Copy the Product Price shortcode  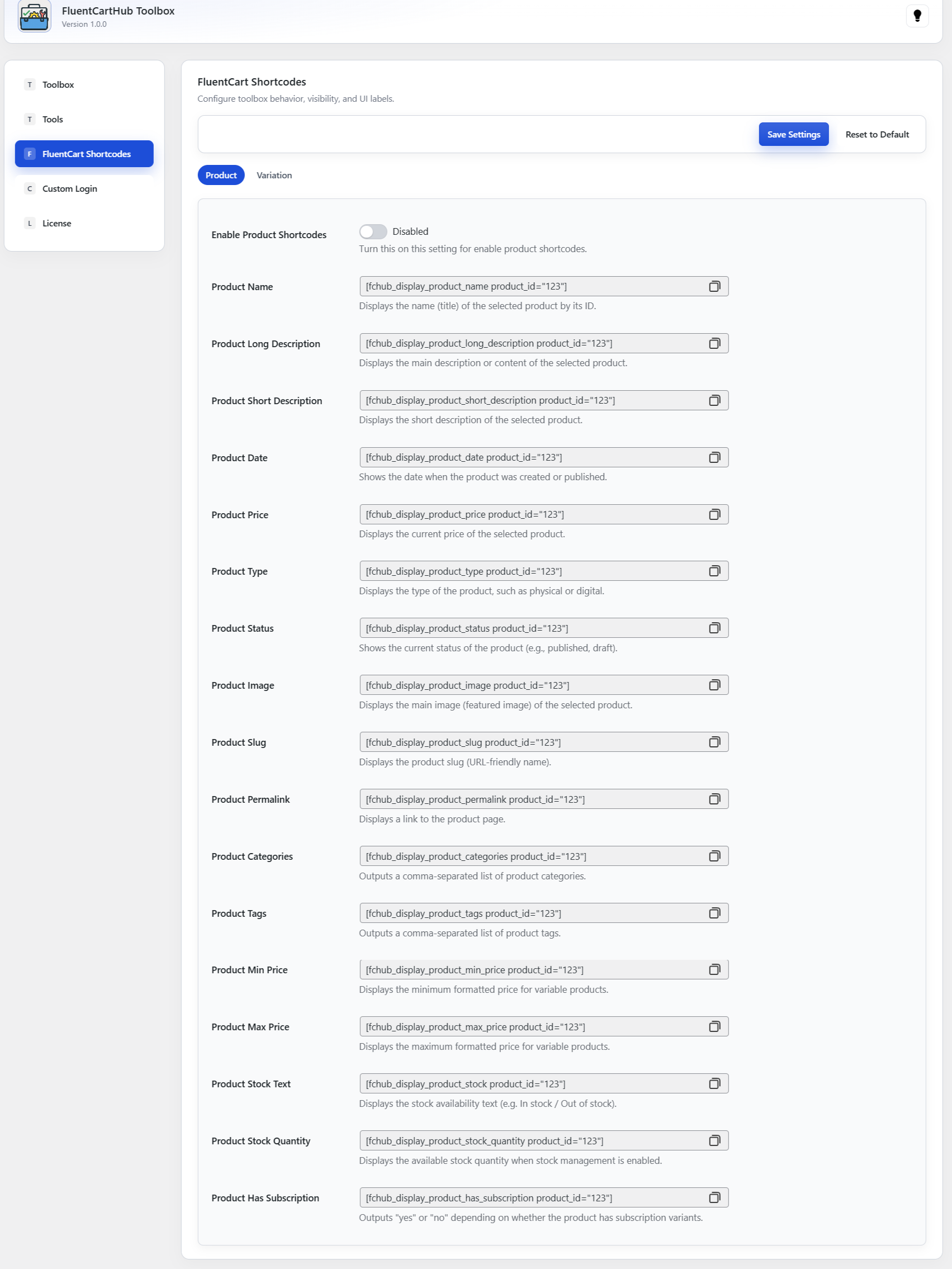pyautogui.click(x=714, y=515)
